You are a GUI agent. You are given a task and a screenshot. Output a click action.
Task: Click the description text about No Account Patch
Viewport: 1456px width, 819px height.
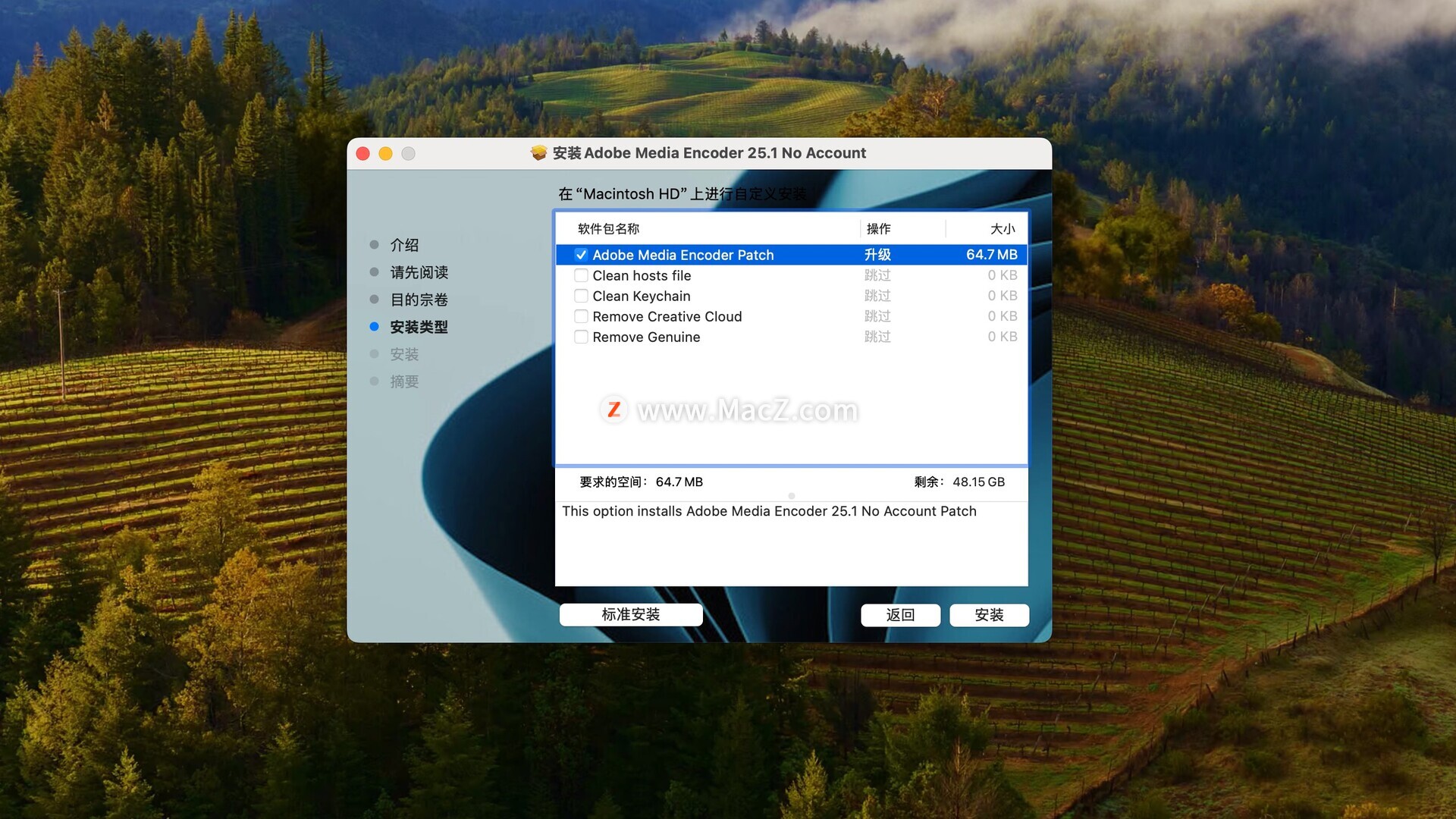[x=769, y=511]
